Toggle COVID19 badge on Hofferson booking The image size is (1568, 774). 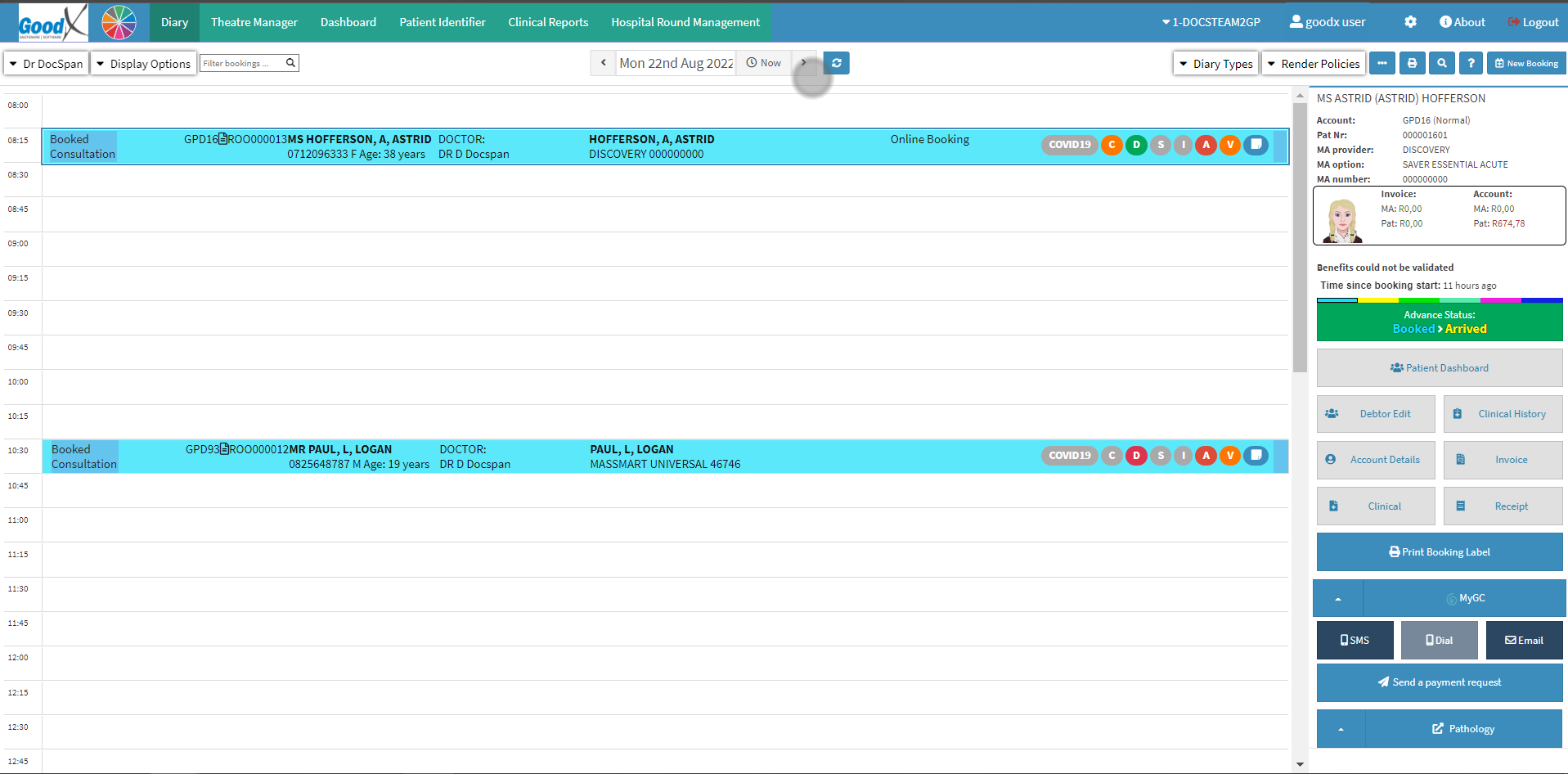coord(1069,145)
